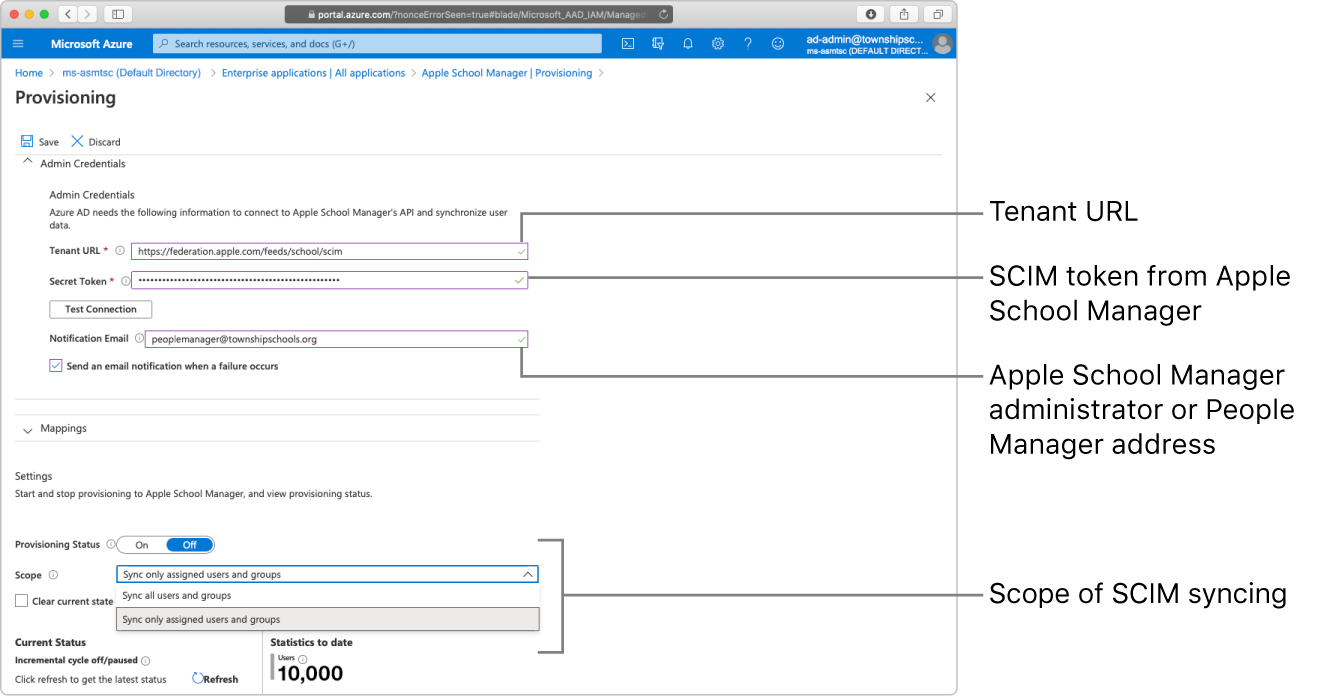Open the Cloud Shell terminal icon

(x=627, y=44)
